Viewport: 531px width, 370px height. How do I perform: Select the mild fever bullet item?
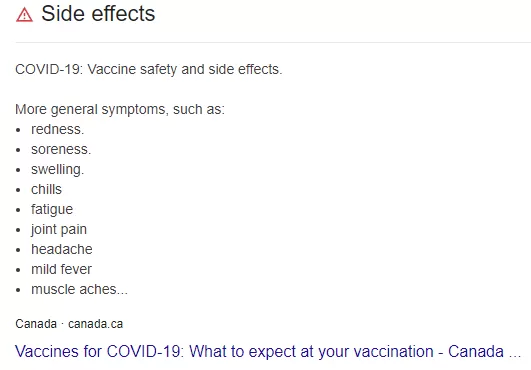coord(61,269)
